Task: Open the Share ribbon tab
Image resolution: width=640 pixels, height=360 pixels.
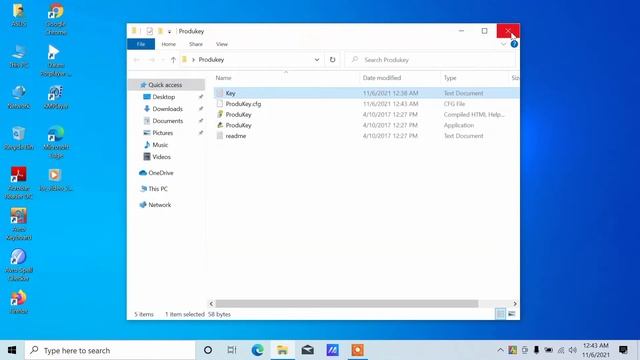Action: 196,44
